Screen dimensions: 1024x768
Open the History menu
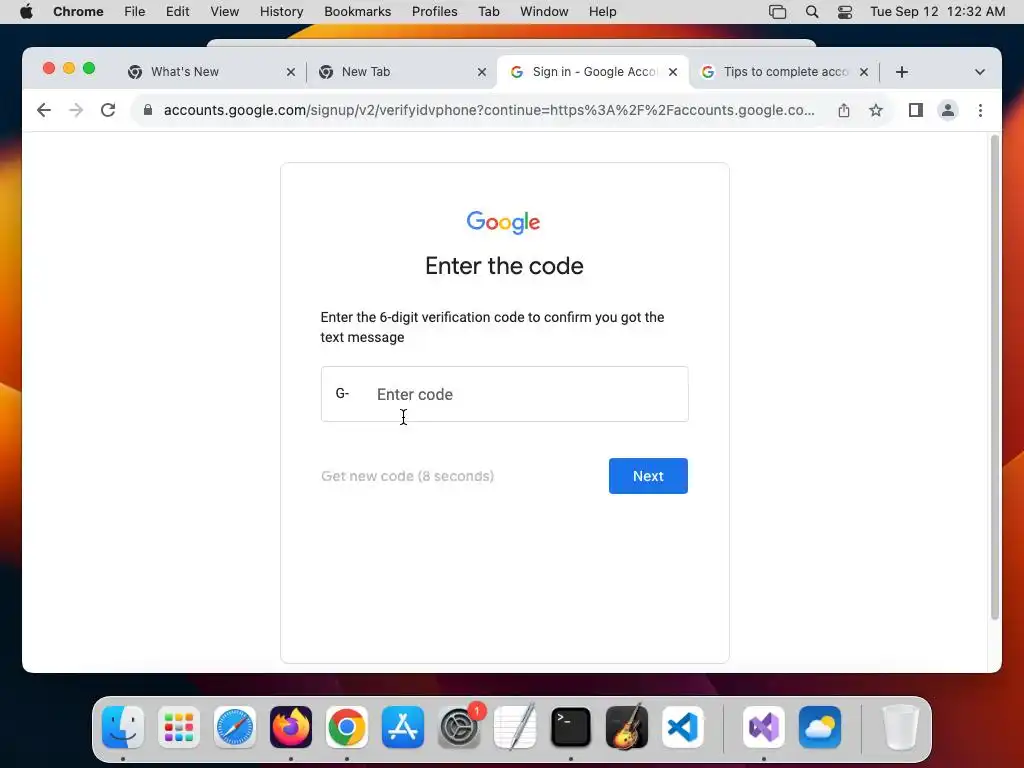point(281,12)
